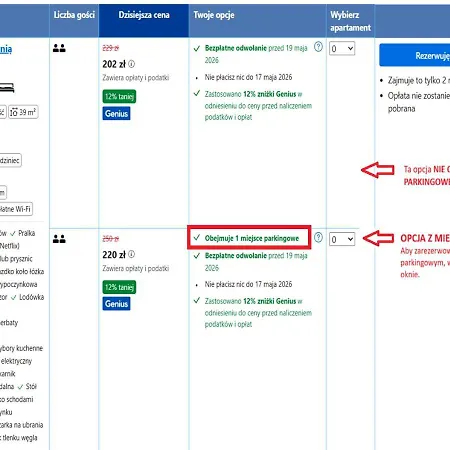Click the Rezerwuję button
The width and height of the screenshot is (450, 450).
click(415, 55)
